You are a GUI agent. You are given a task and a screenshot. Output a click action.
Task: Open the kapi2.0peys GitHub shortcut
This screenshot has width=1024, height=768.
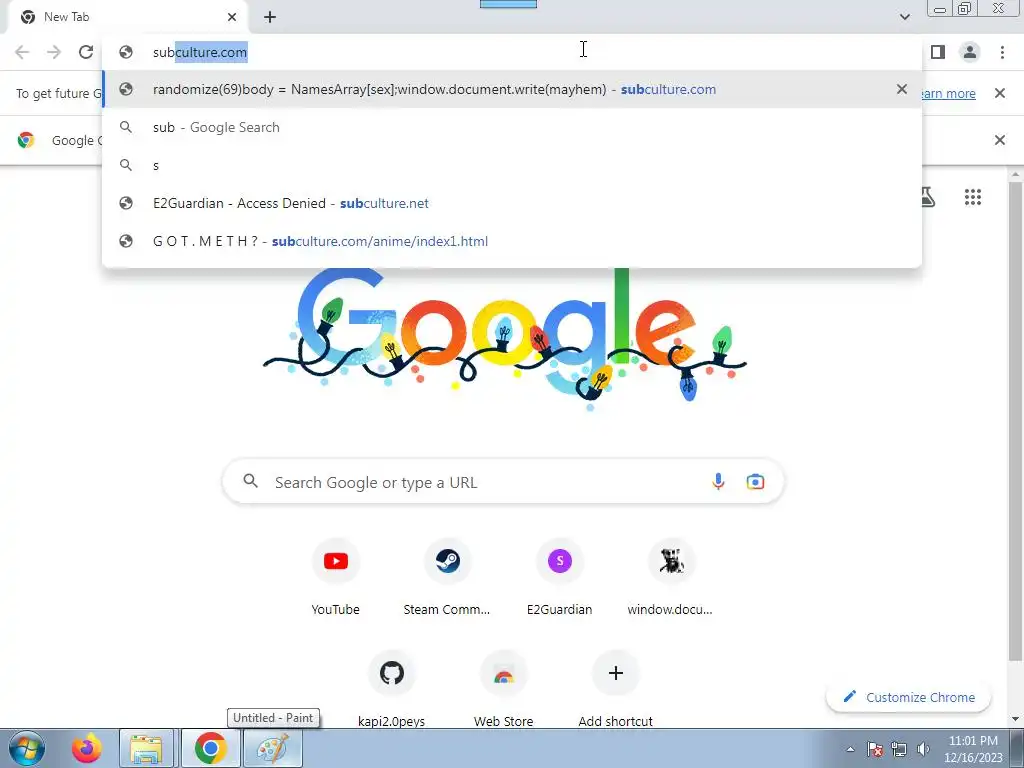tap(392, 690)
